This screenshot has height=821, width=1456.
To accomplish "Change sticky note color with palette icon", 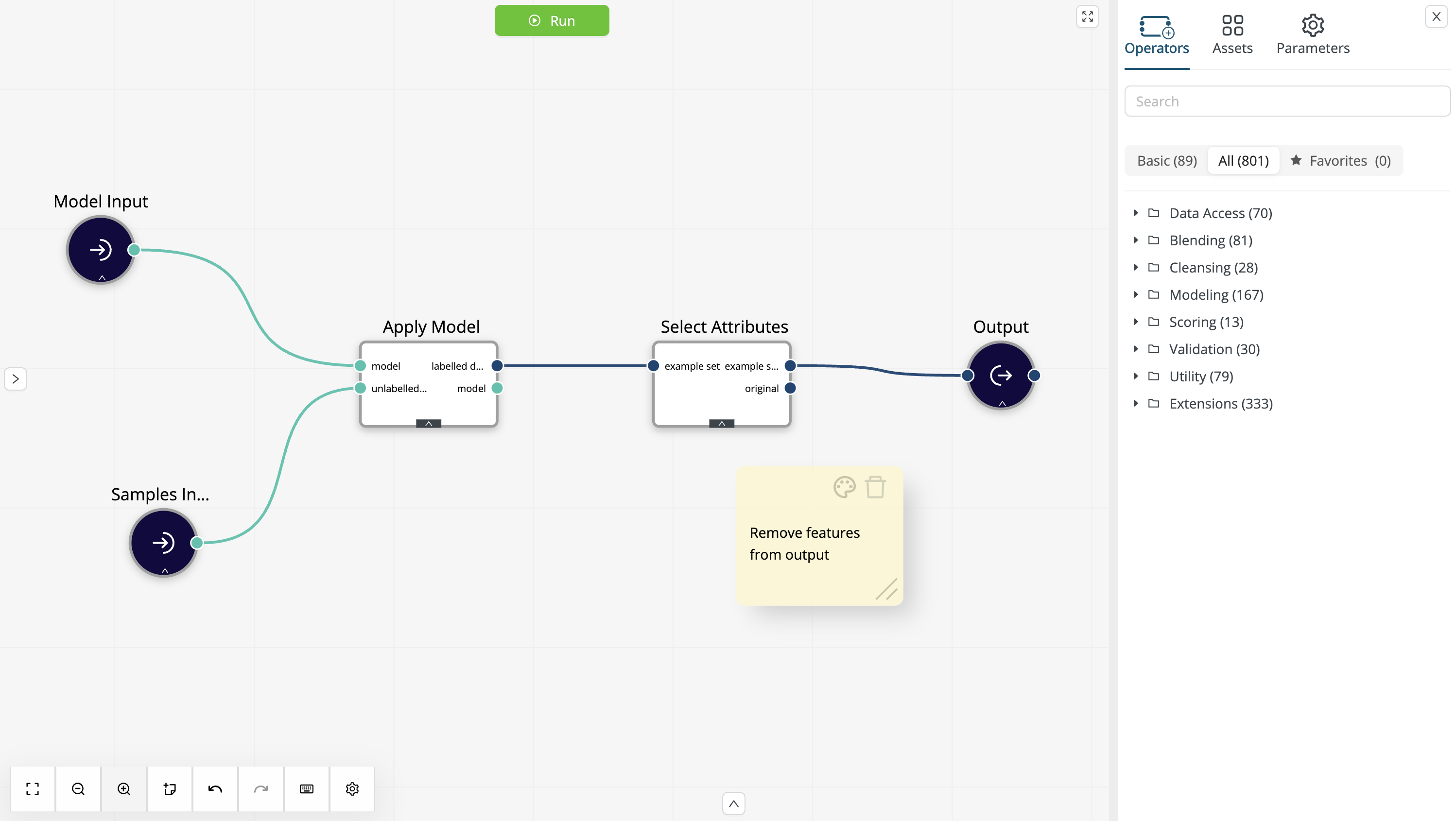I will (845, 487).
